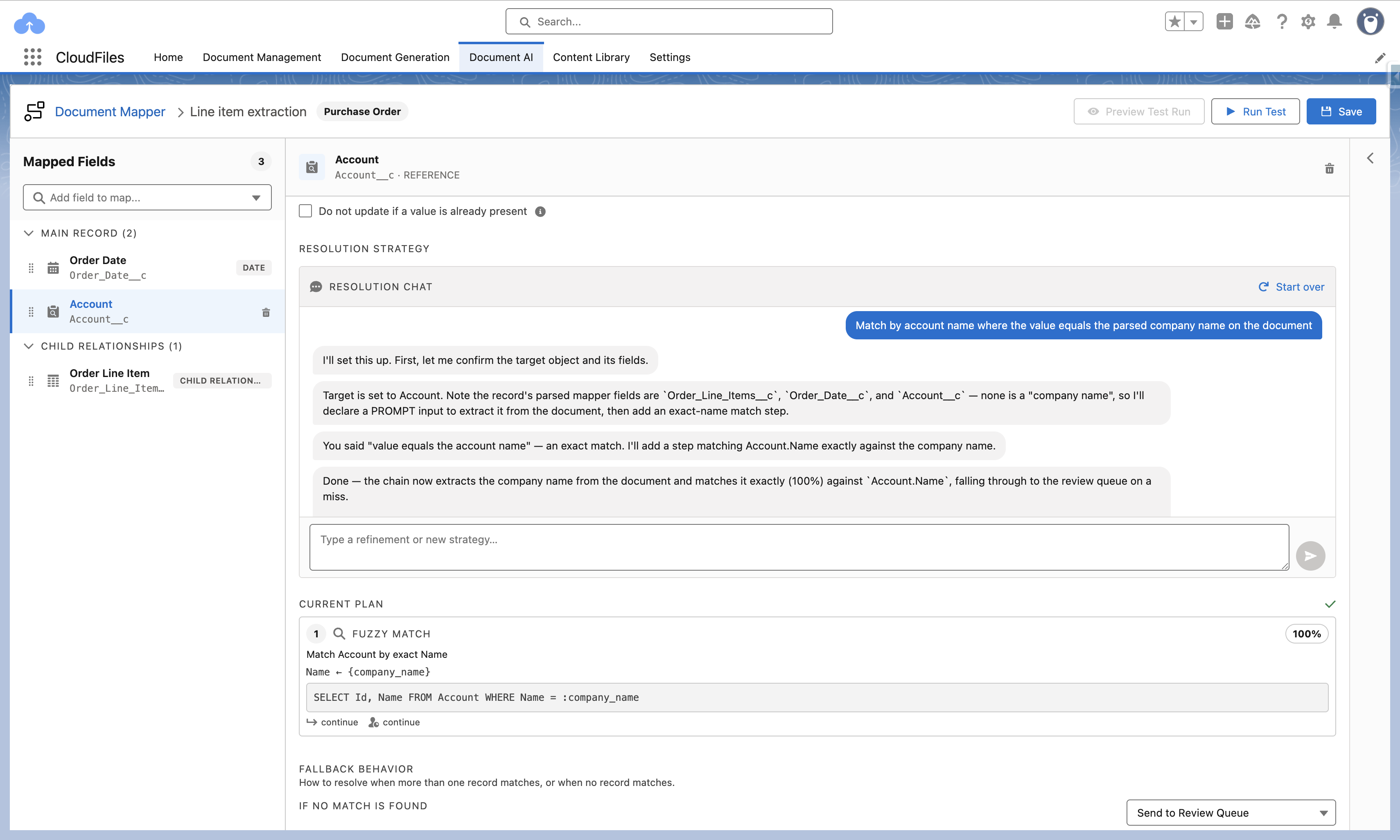Click Start over in Resolution Chat
Image resolution: width=1400 pixels, height=840 pixels.
click(1292, 287)
